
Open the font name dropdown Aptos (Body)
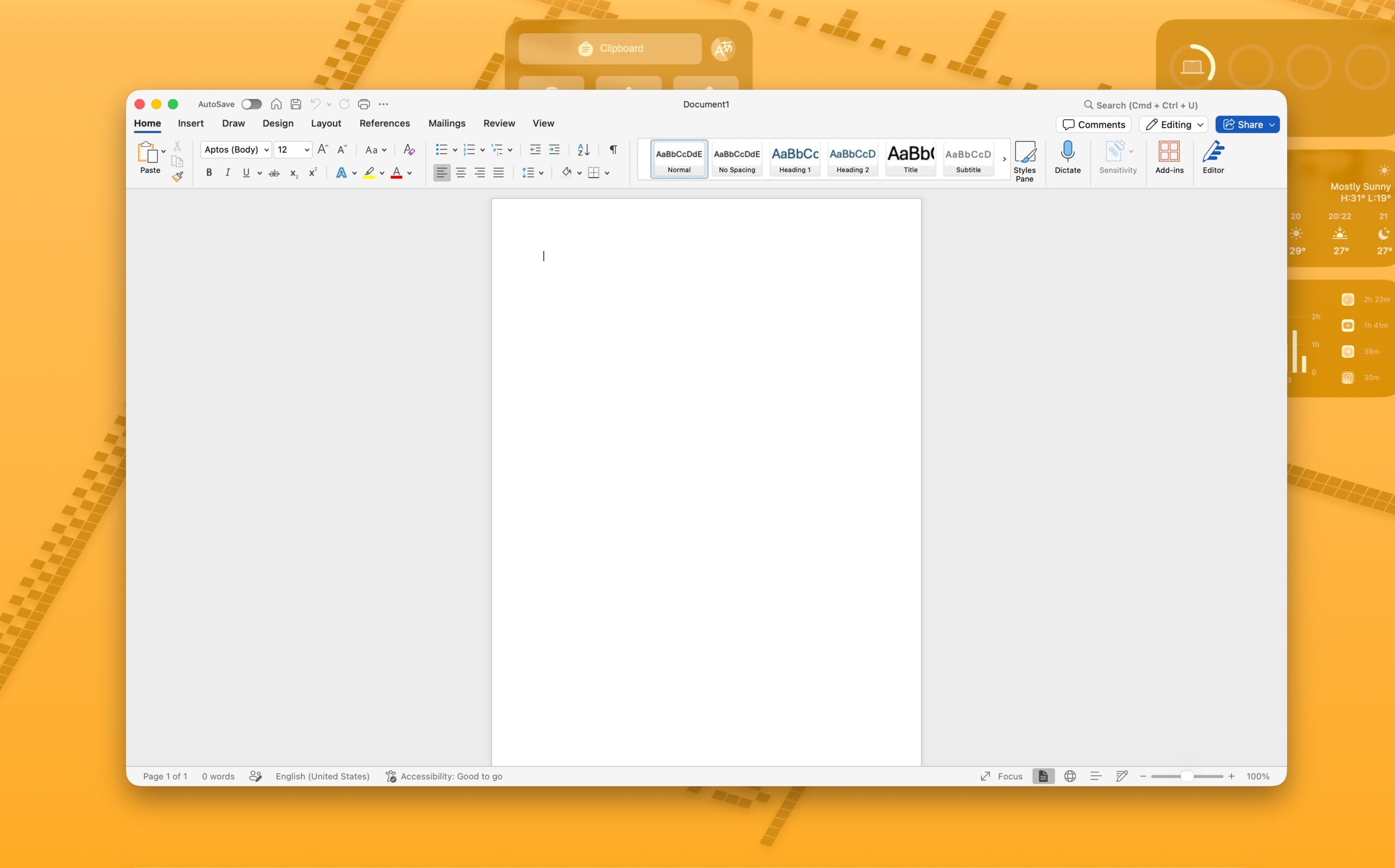pyautogui.click(x=236, y=149)
